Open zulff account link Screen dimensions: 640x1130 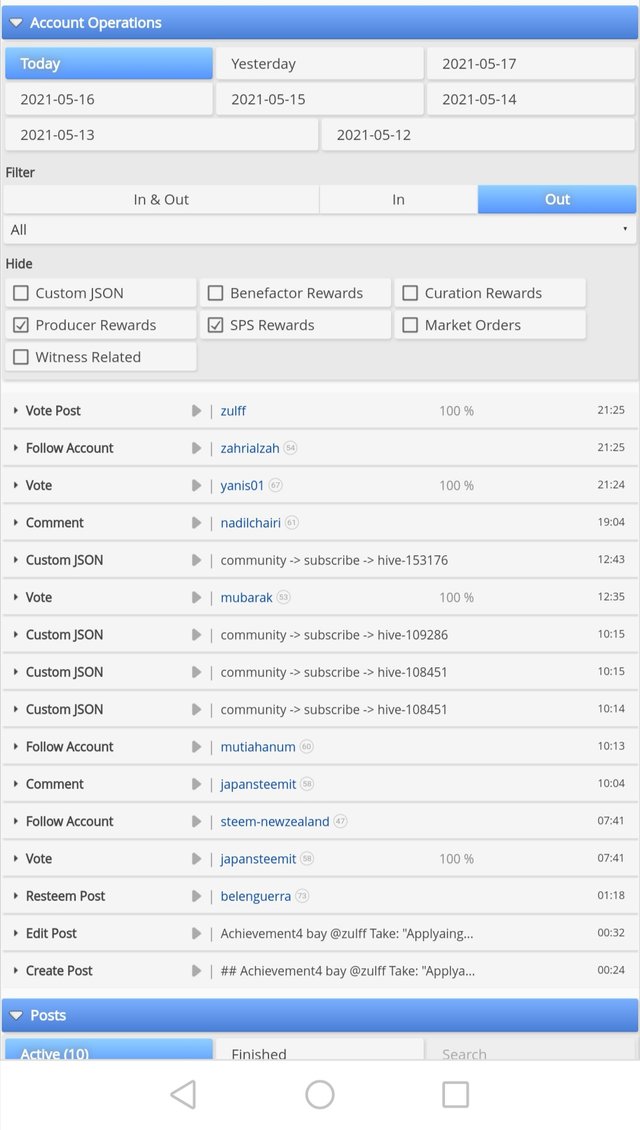[234, 411]
